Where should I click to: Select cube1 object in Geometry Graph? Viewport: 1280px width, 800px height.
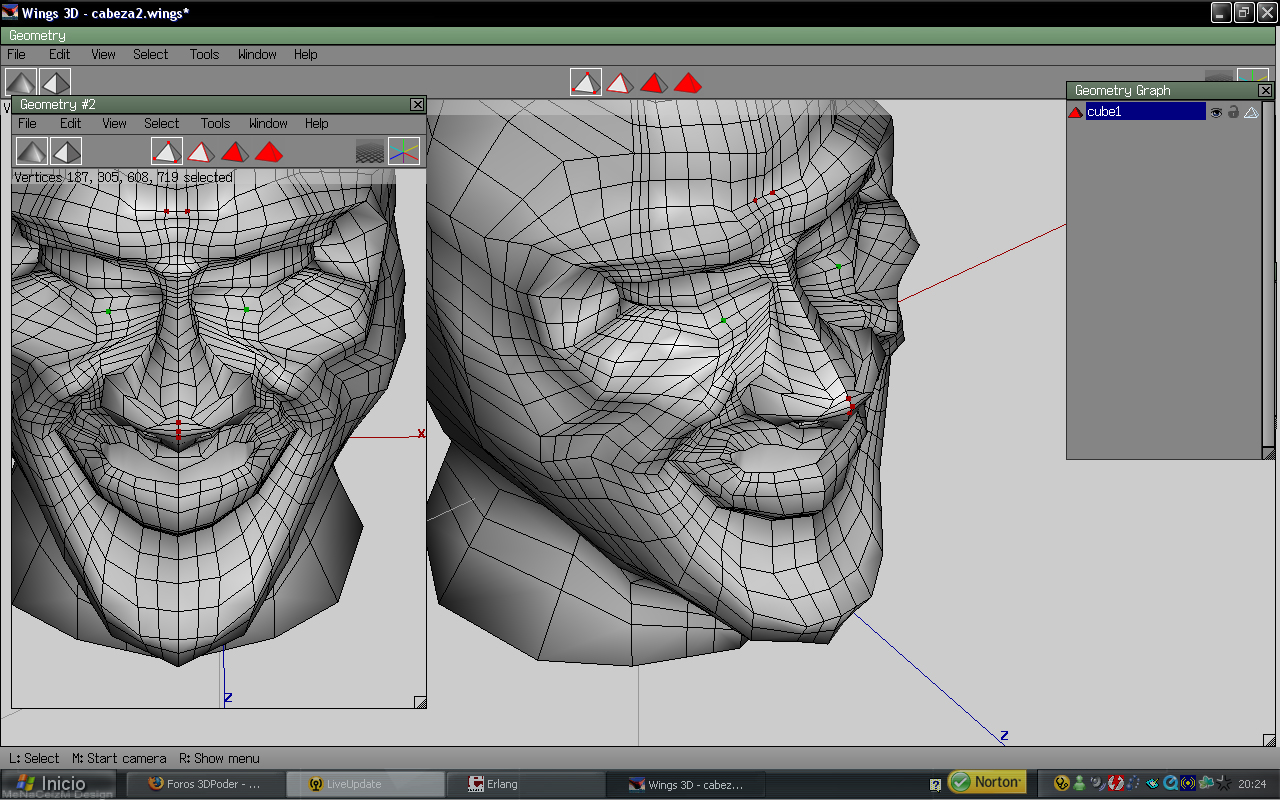click(x=1145, y=112)
